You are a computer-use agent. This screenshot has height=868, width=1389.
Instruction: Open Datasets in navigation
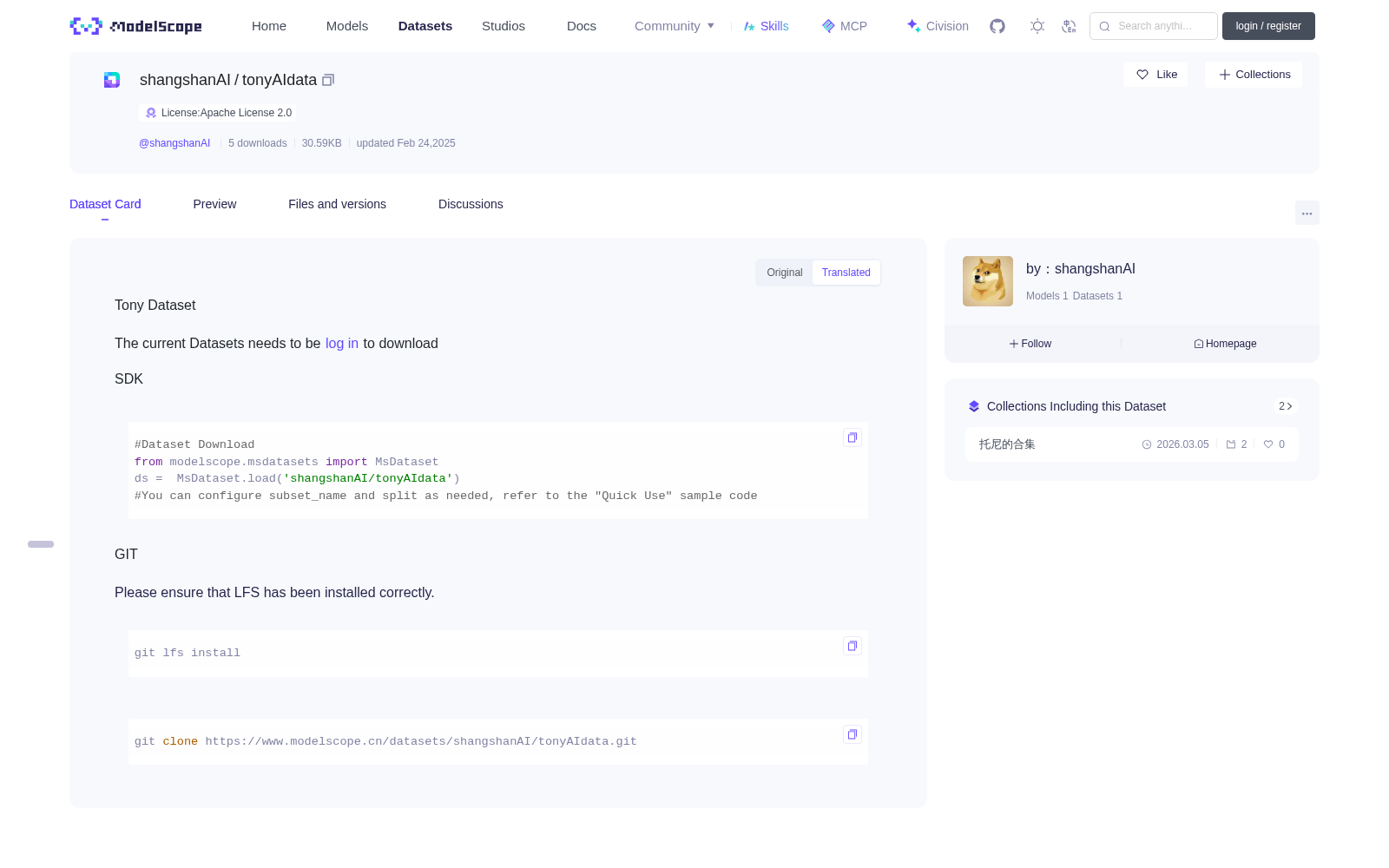425,26
